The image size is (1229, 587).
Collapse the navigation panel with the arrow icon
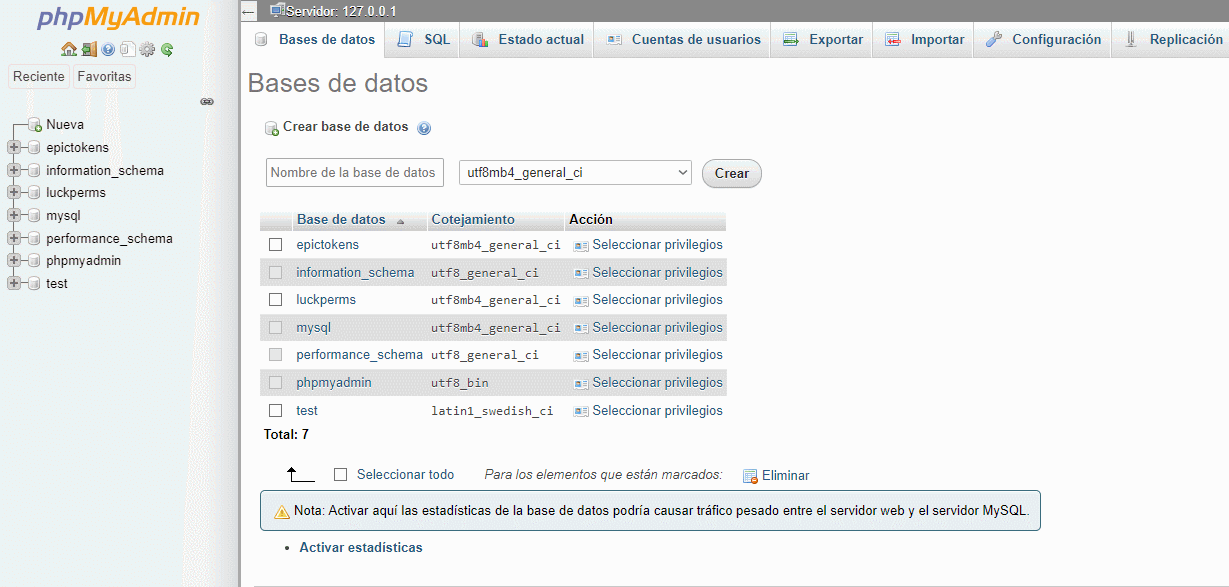(249, 11)
